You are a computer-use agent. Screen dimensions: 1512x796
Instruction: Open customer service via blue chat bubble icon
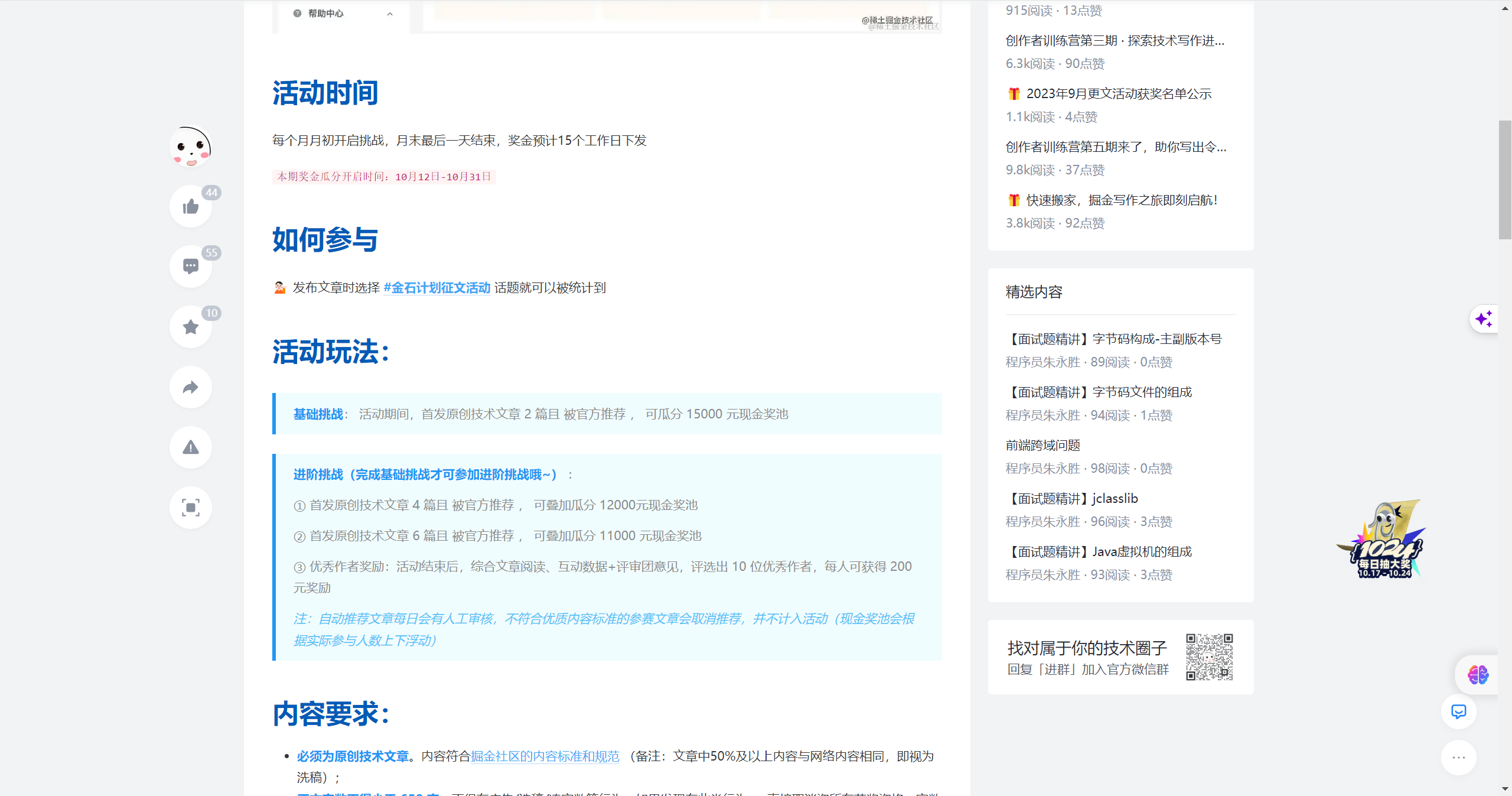coord(1459,712)
